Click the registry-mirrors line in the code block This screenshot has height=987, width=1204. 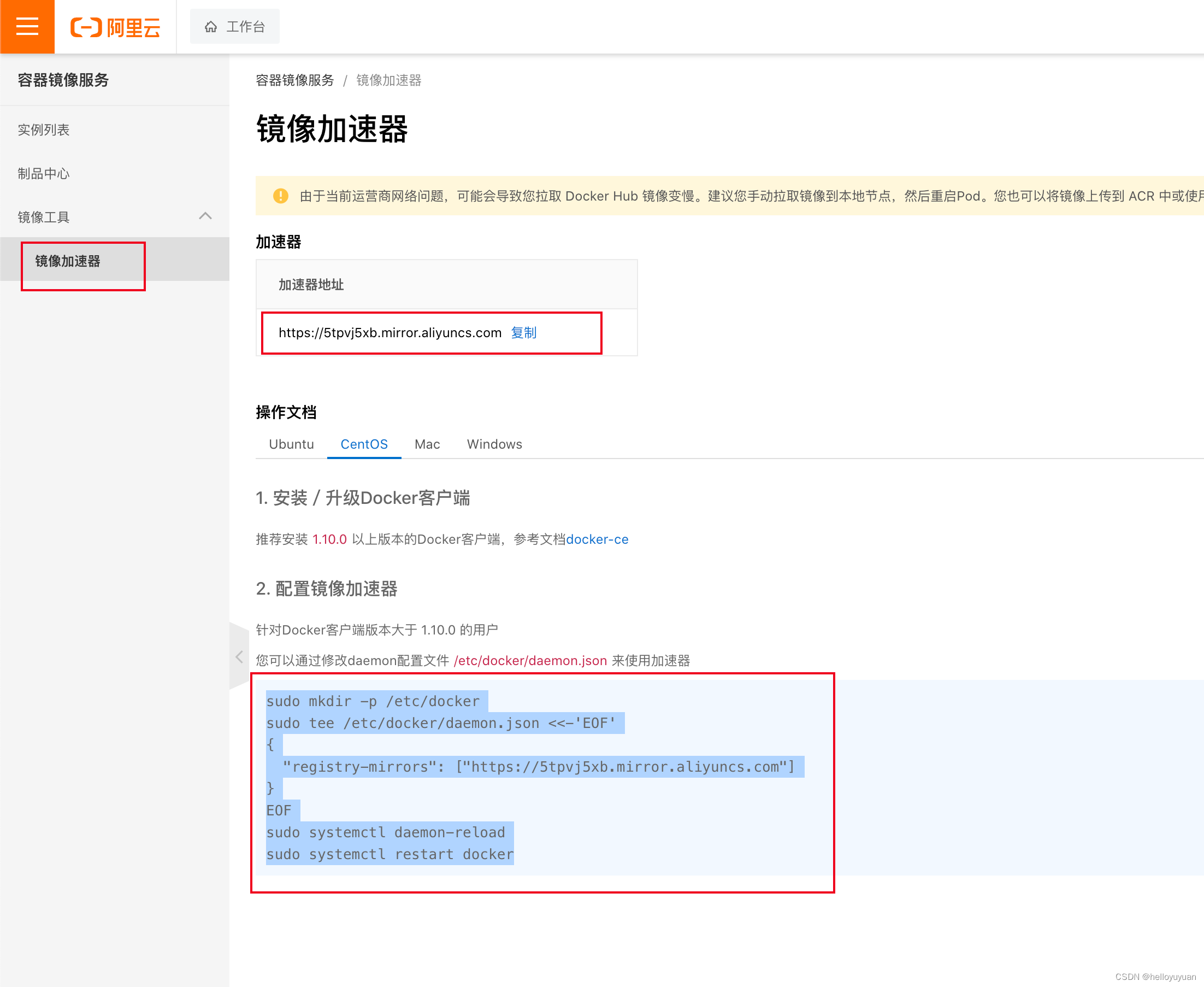click(539, 766)
